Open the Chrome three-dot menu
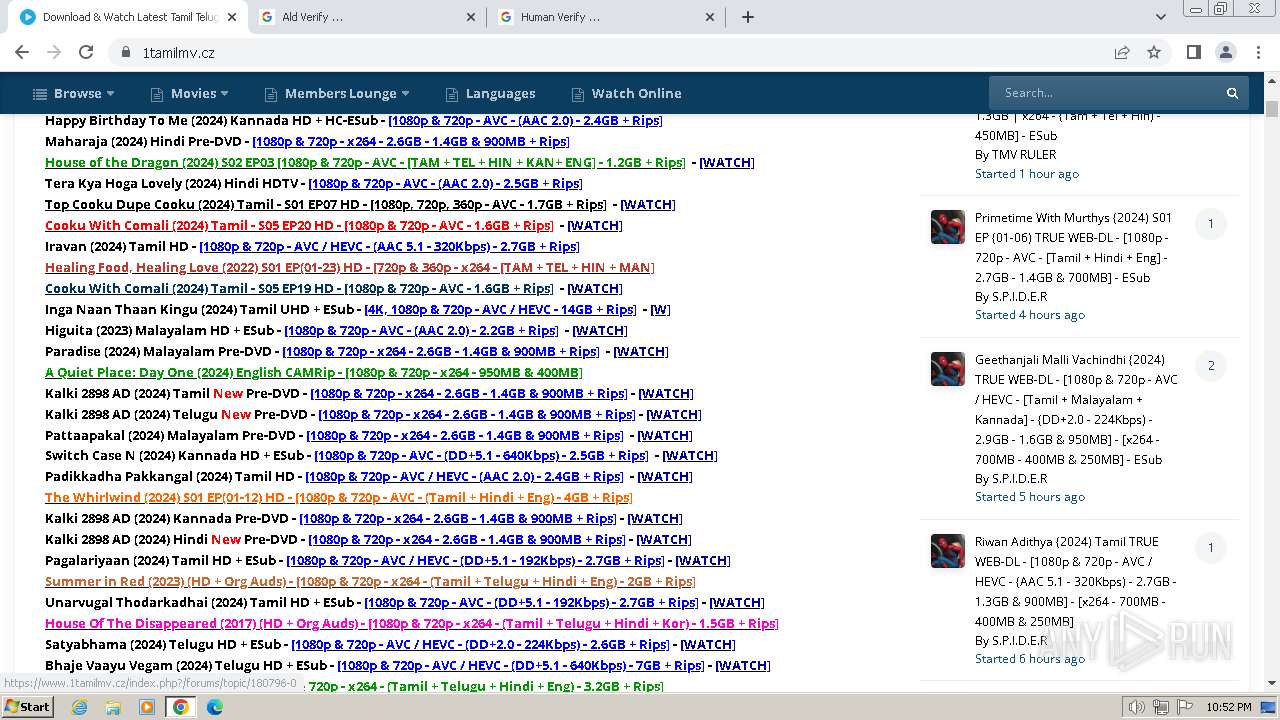This screenshot has width=1280, height=720. tap(1258, 52)
